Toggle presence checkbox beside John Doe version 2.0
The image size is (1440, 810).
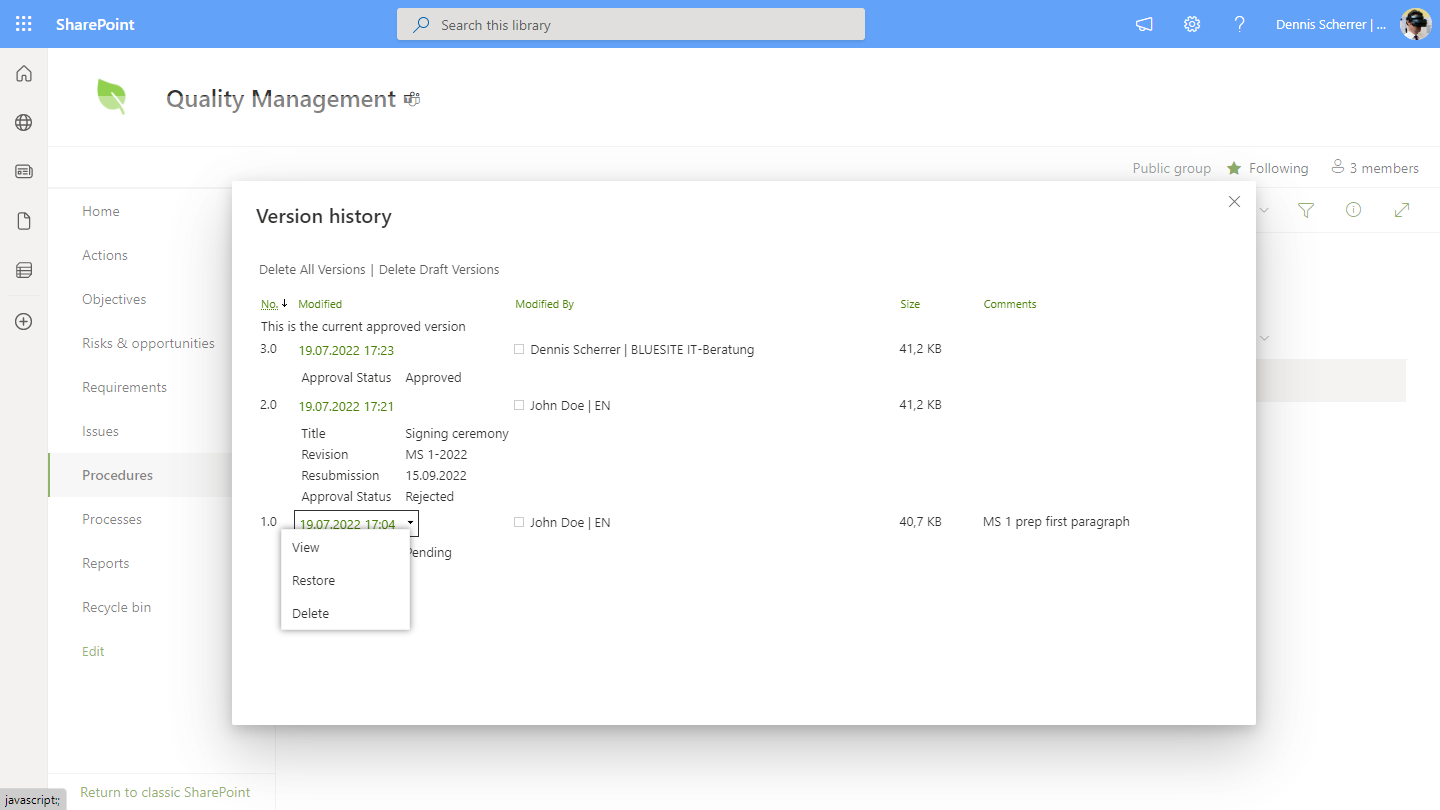[519, 406]
